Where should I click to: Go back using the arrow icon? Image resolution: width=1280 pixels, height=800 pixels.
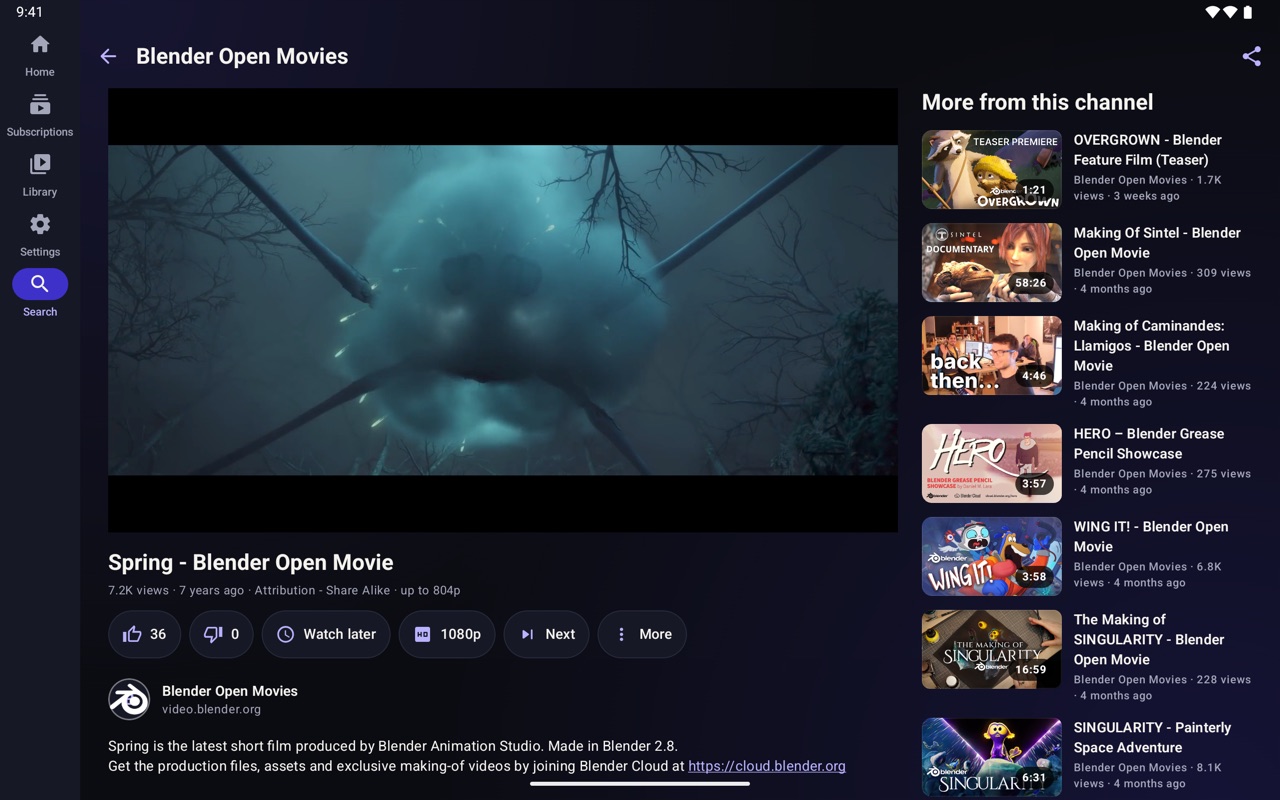(108, 57)
